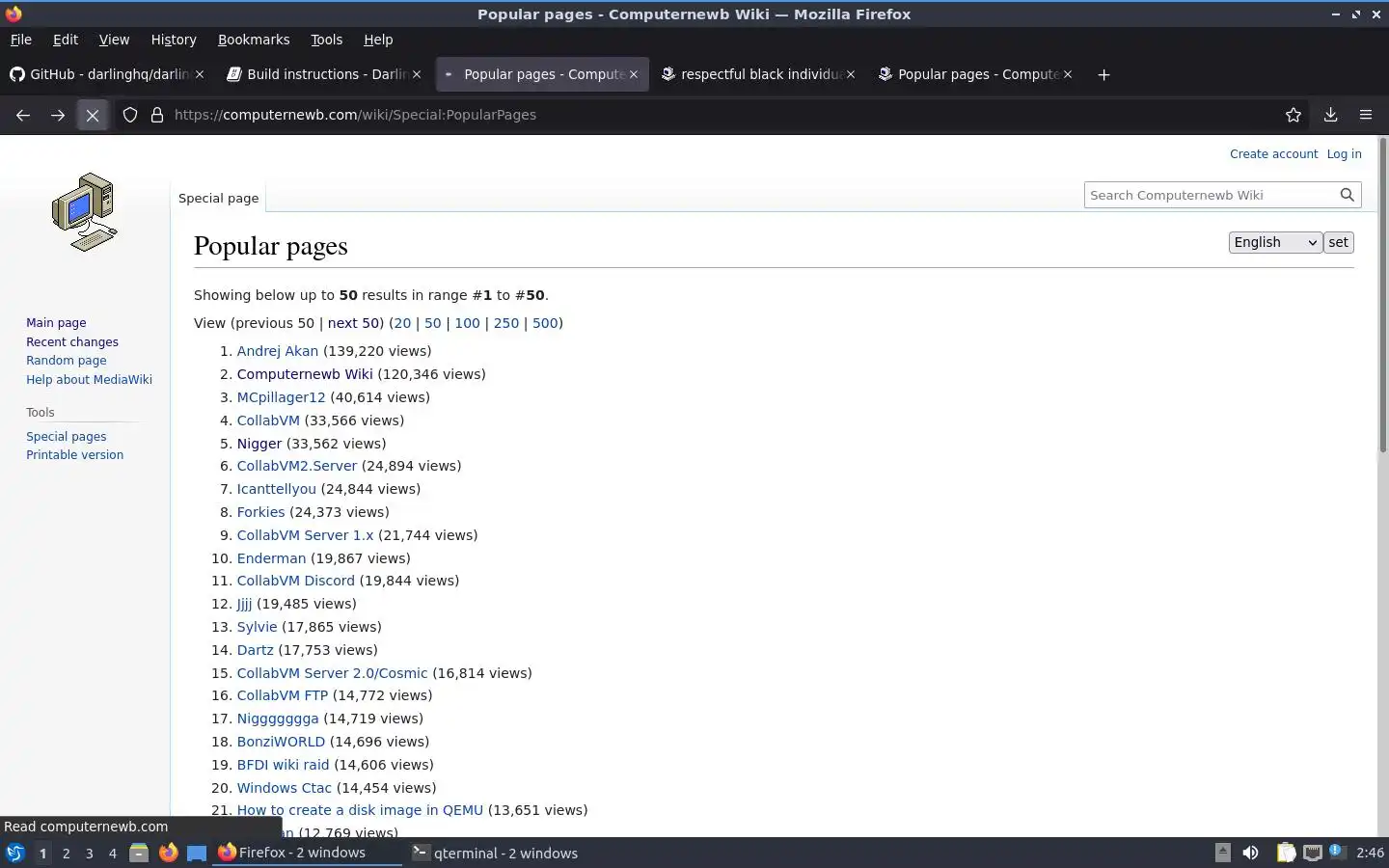Show 500 results per page

(545, 323)
